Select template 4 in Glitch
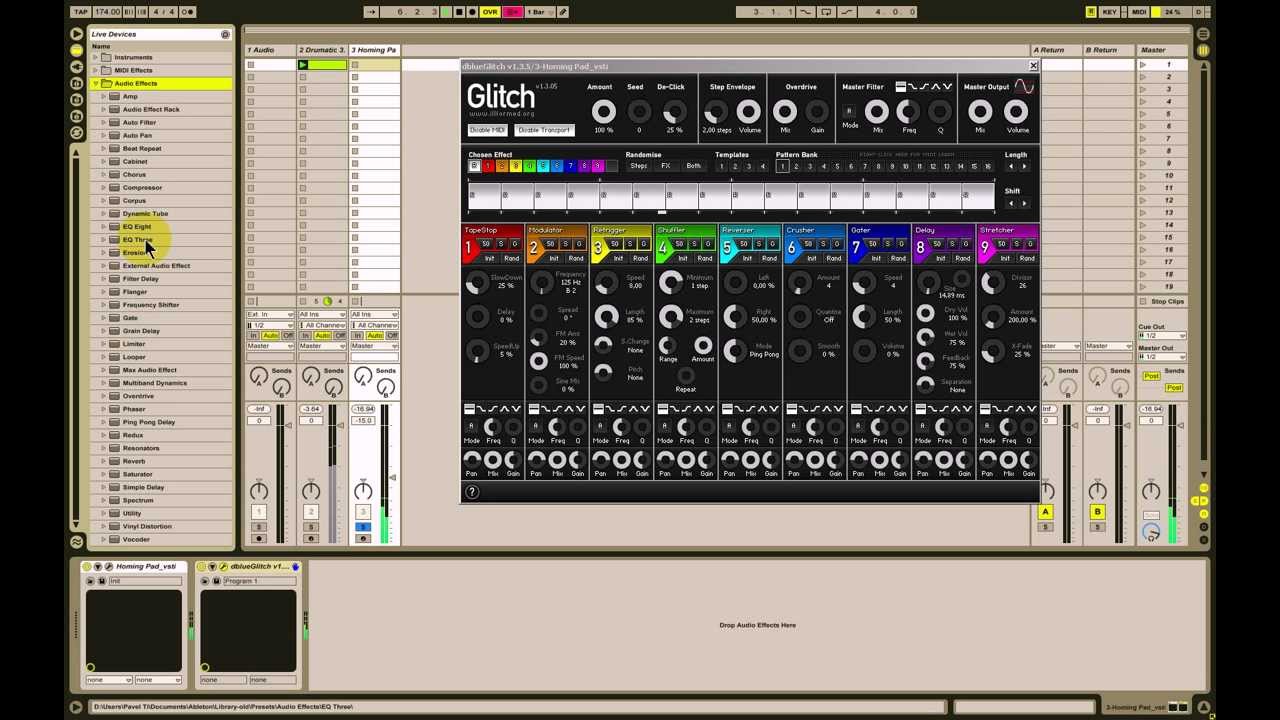The image size is (1280, 720). tap(762, 166)
